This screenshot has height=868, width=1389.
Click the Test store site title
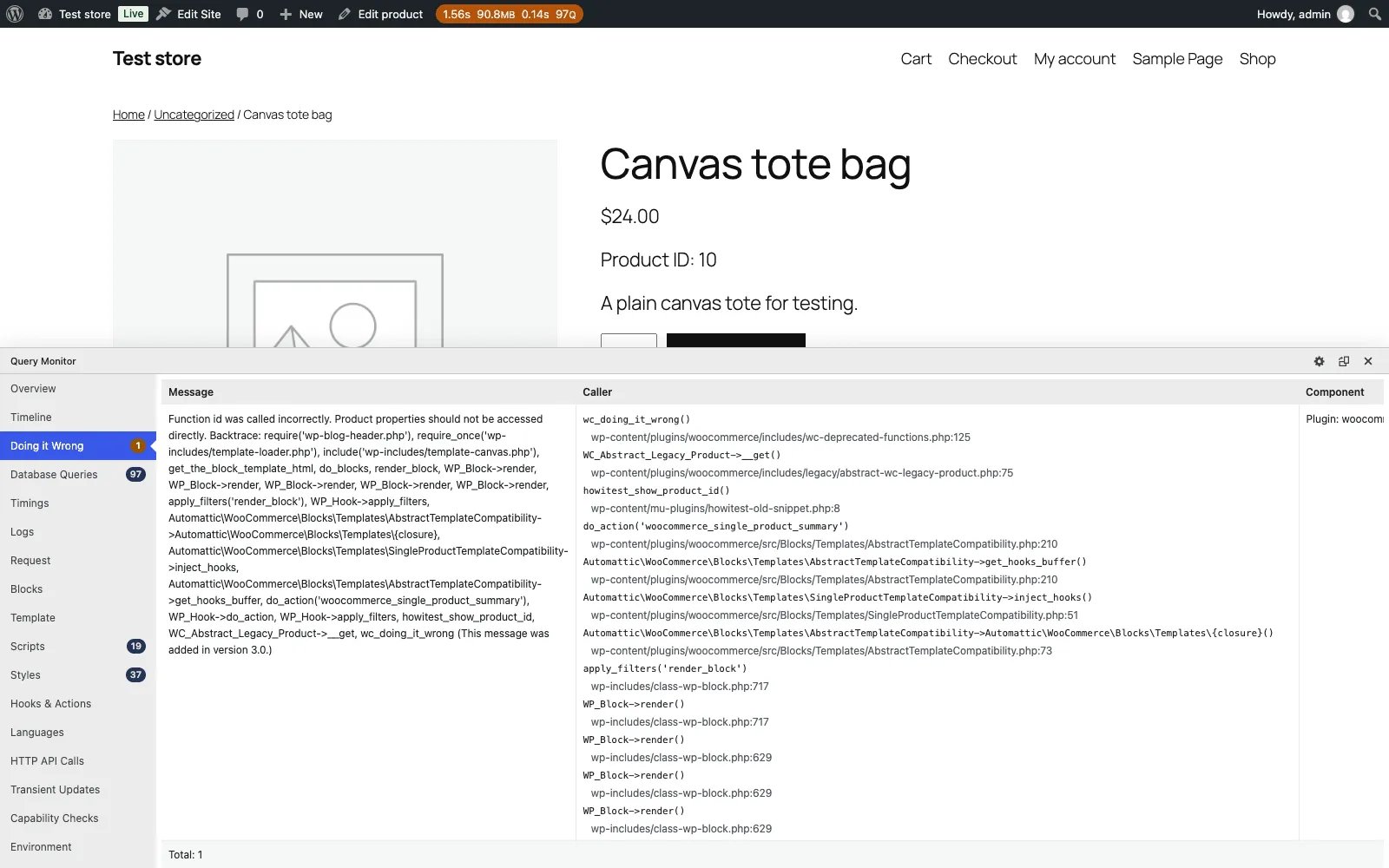pyautogui.click(x=157, y=58)
